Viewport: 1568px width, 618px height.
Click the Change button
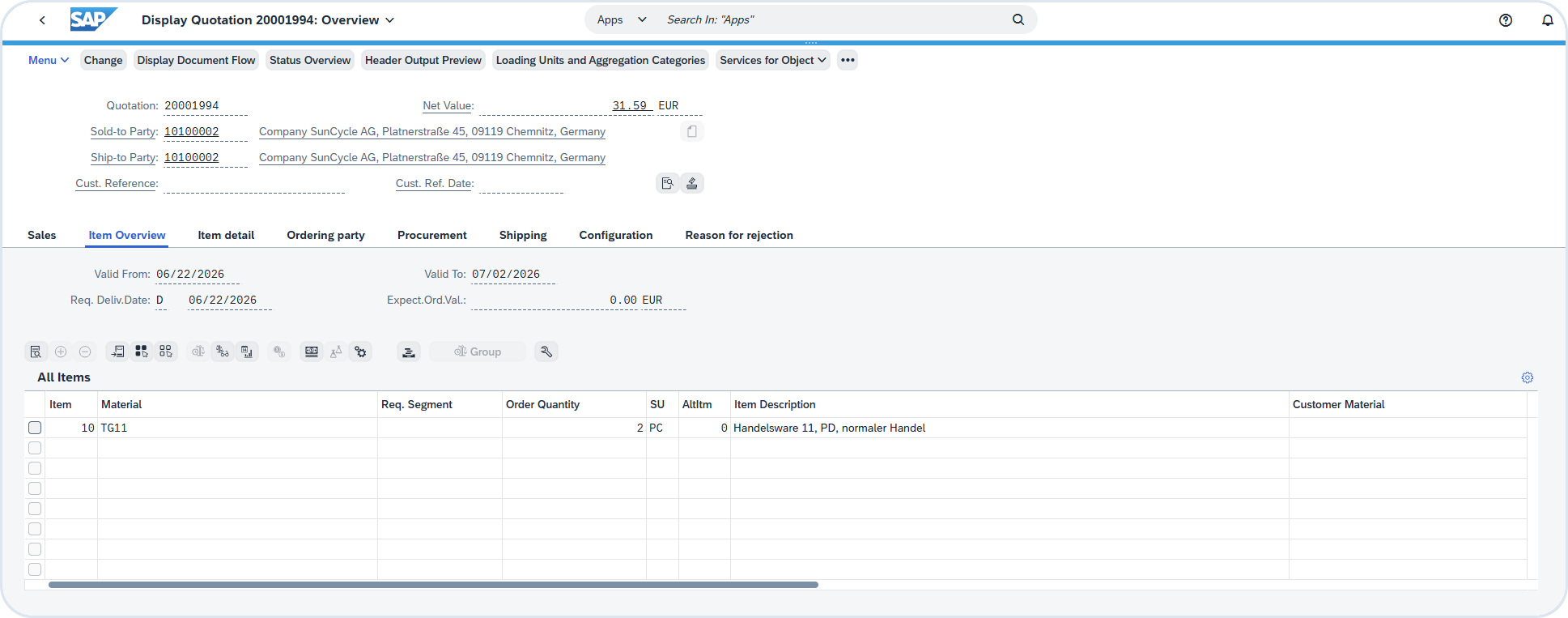point(104,60)
